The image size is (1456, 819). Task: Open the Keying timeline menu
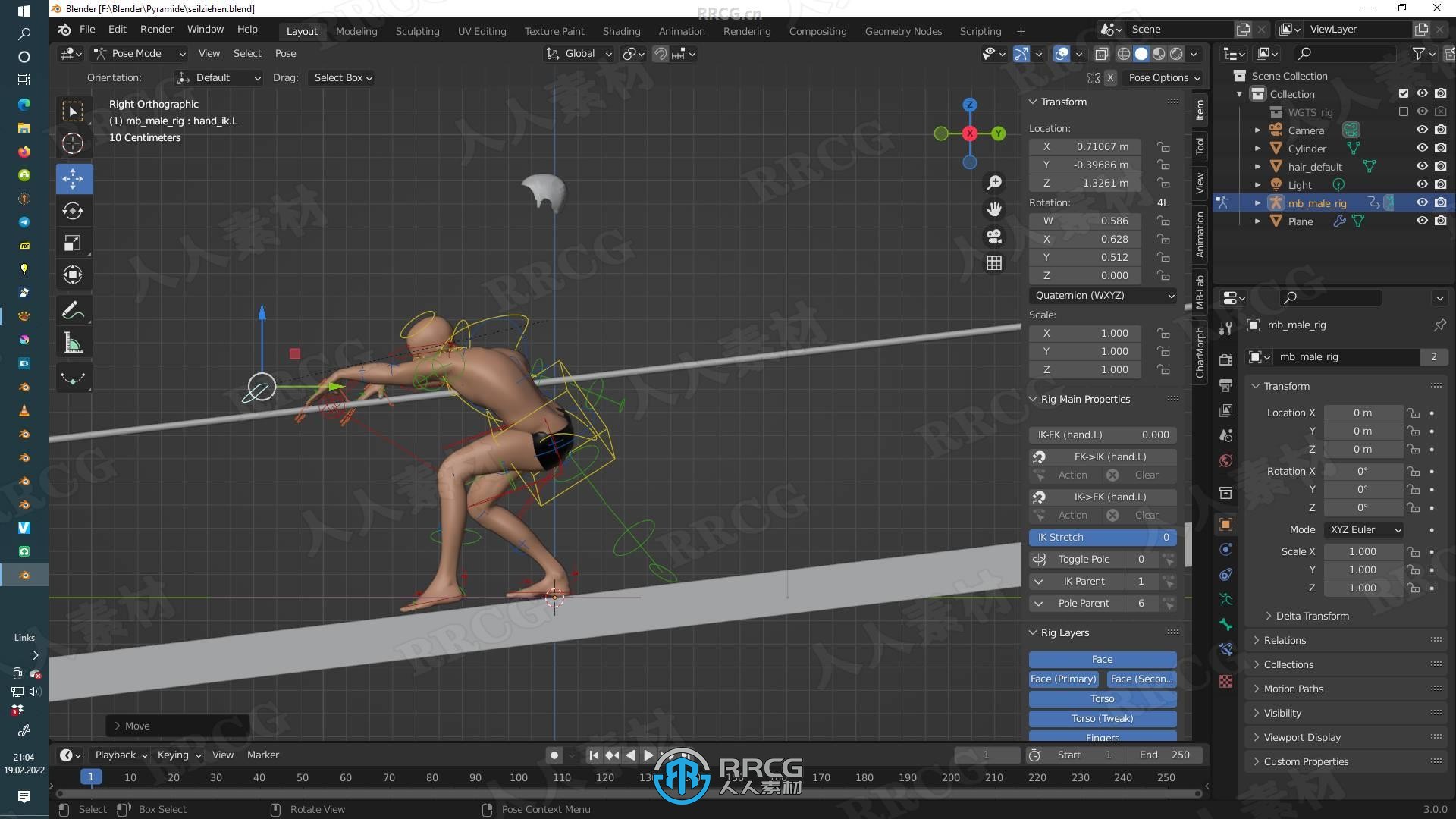pyautogui.click(x=179, y=755)
